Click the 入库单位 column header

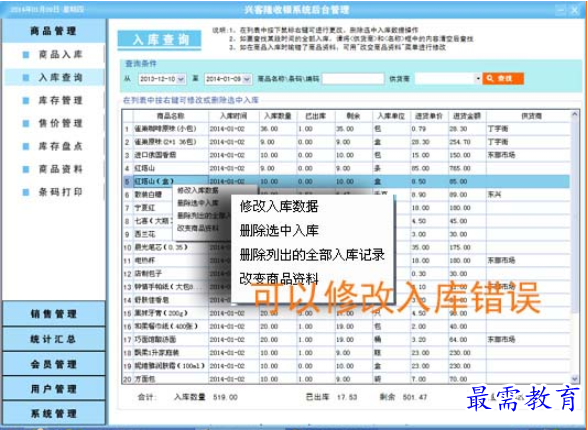(x=392, y=116)
